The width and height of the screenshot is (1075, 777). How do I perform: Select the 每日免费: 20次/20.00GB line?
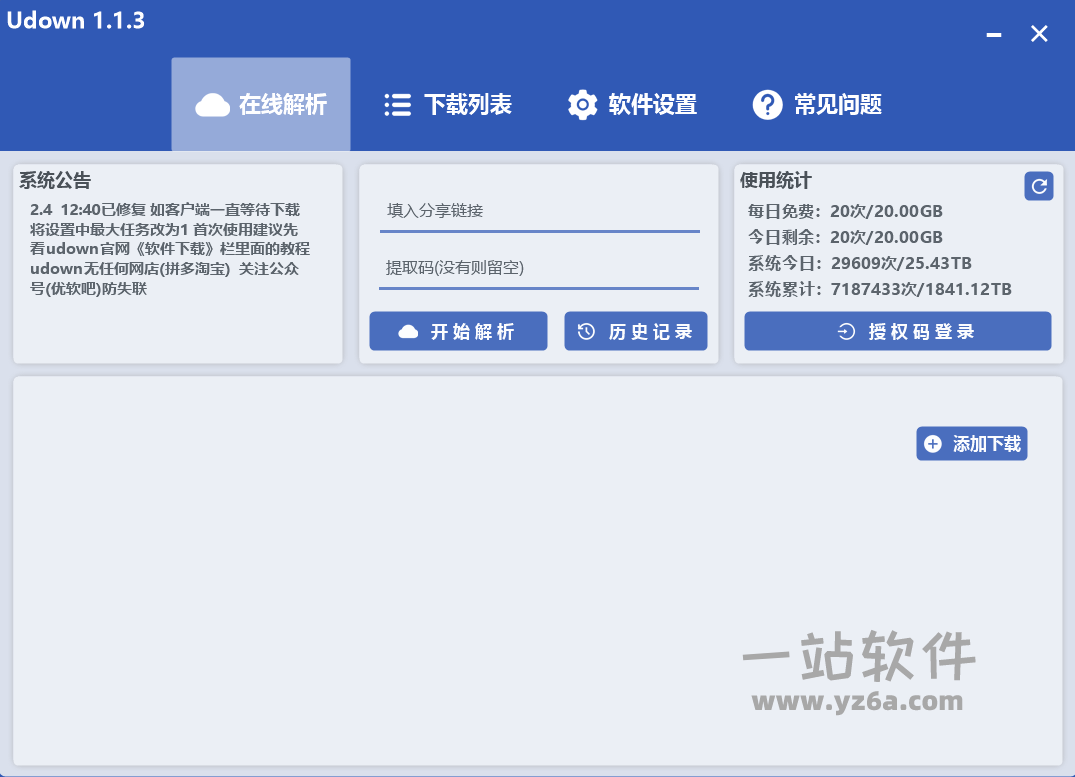pos(845,211)
